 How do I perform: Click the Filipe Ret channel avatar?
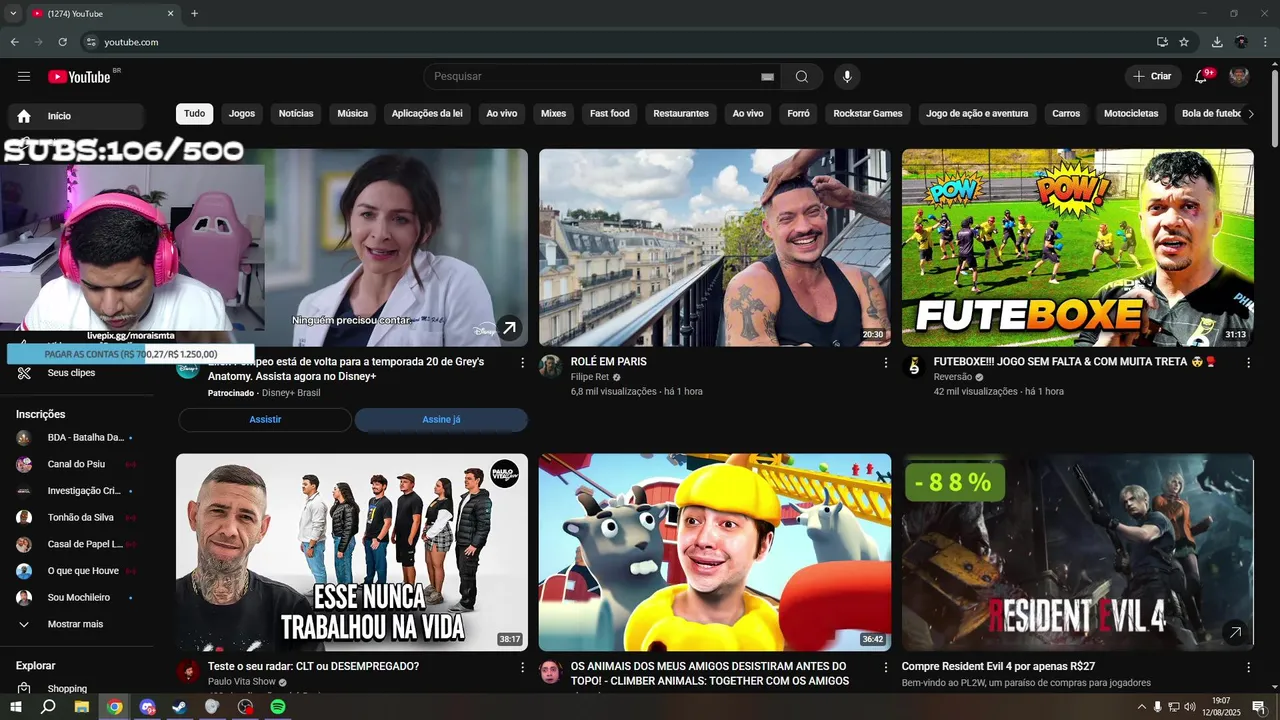[x=550, y=366]
